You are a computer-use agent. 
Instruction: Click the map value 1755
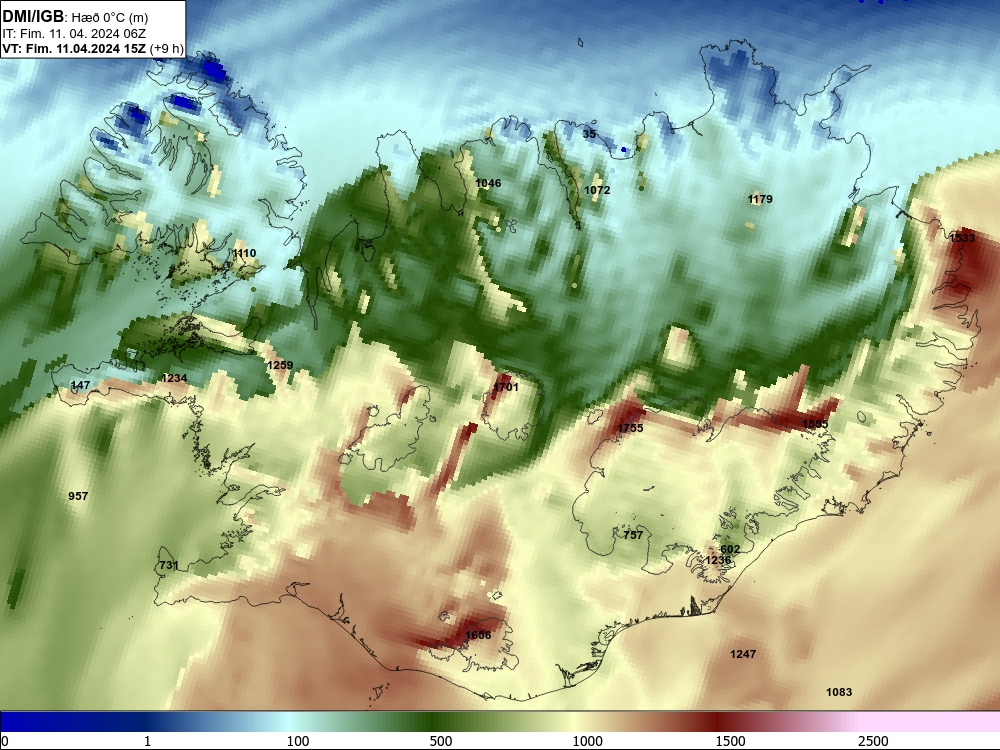click(631, 428)
